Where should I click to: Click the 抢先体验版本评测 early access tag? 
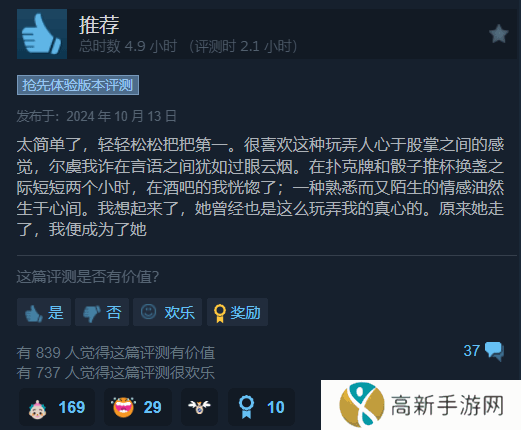pyautogui.click(x=78, y=85)
